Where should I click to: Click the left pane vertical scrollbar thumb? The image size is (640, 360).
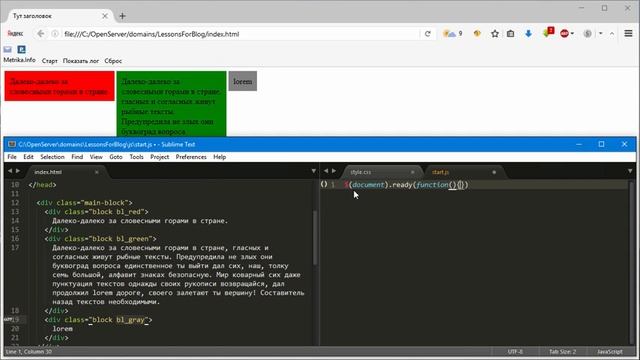(x=315, y=238)
